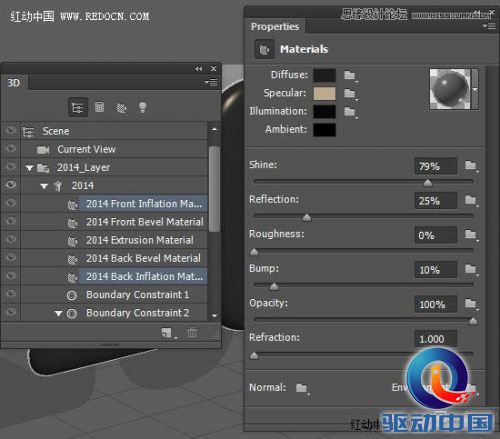Close the 3D panel
Image resolution: width=500 pixels, height=439 pixels.
click(x=214, y=69)
